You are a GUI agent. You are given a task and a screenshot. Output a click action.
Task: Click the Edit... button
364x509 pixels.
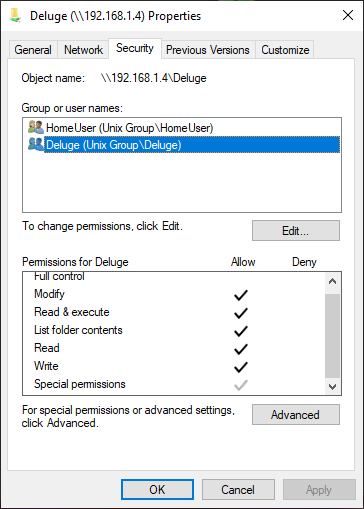[296, 230]
